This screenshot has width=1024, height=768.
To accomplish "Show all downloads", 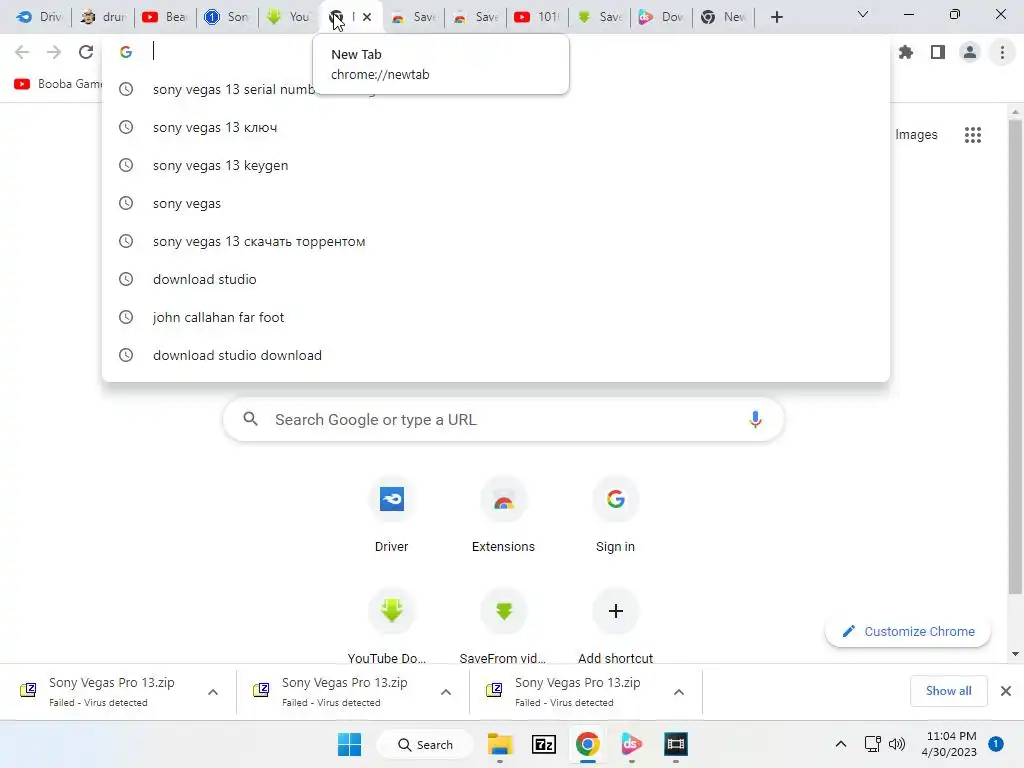I will click(x=948, y=691).
